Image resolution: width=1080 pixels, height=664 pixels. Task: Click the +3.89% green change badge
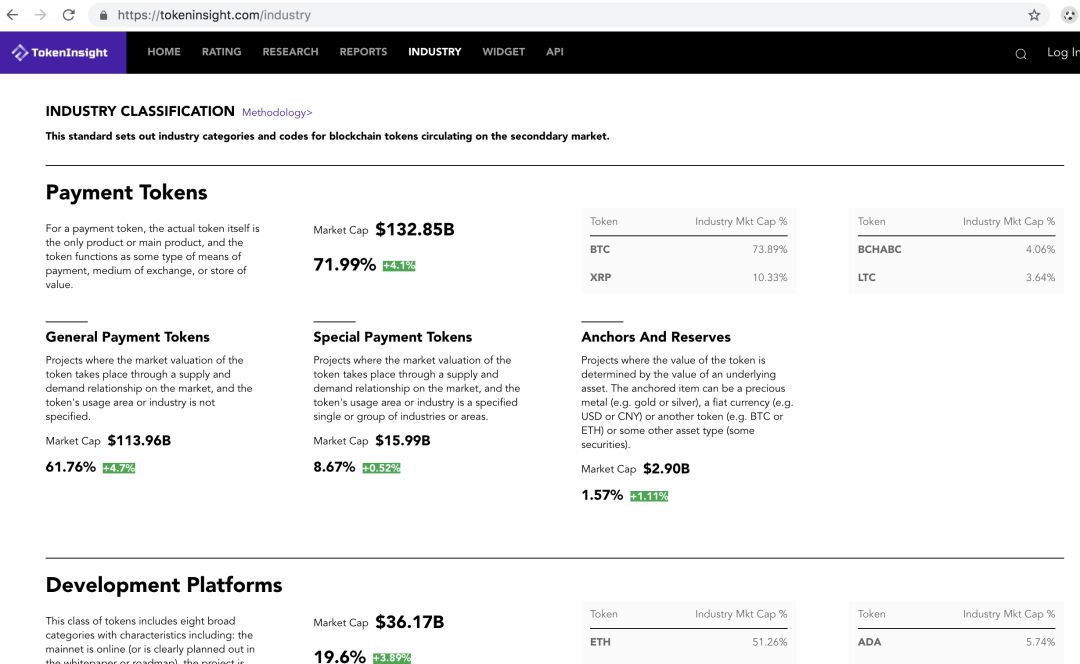coord(392,658)
